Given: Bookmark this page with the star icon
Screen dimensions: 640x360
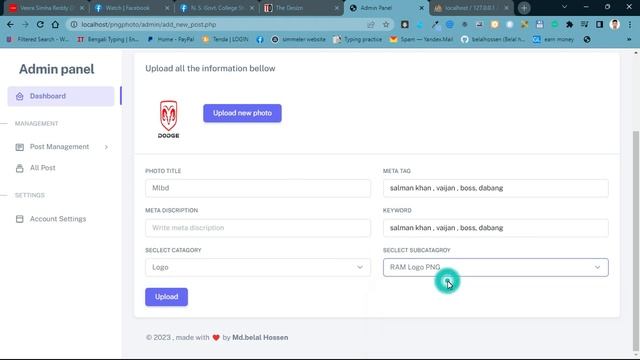Looking at the screenshot, I should [x=386, y=24].
